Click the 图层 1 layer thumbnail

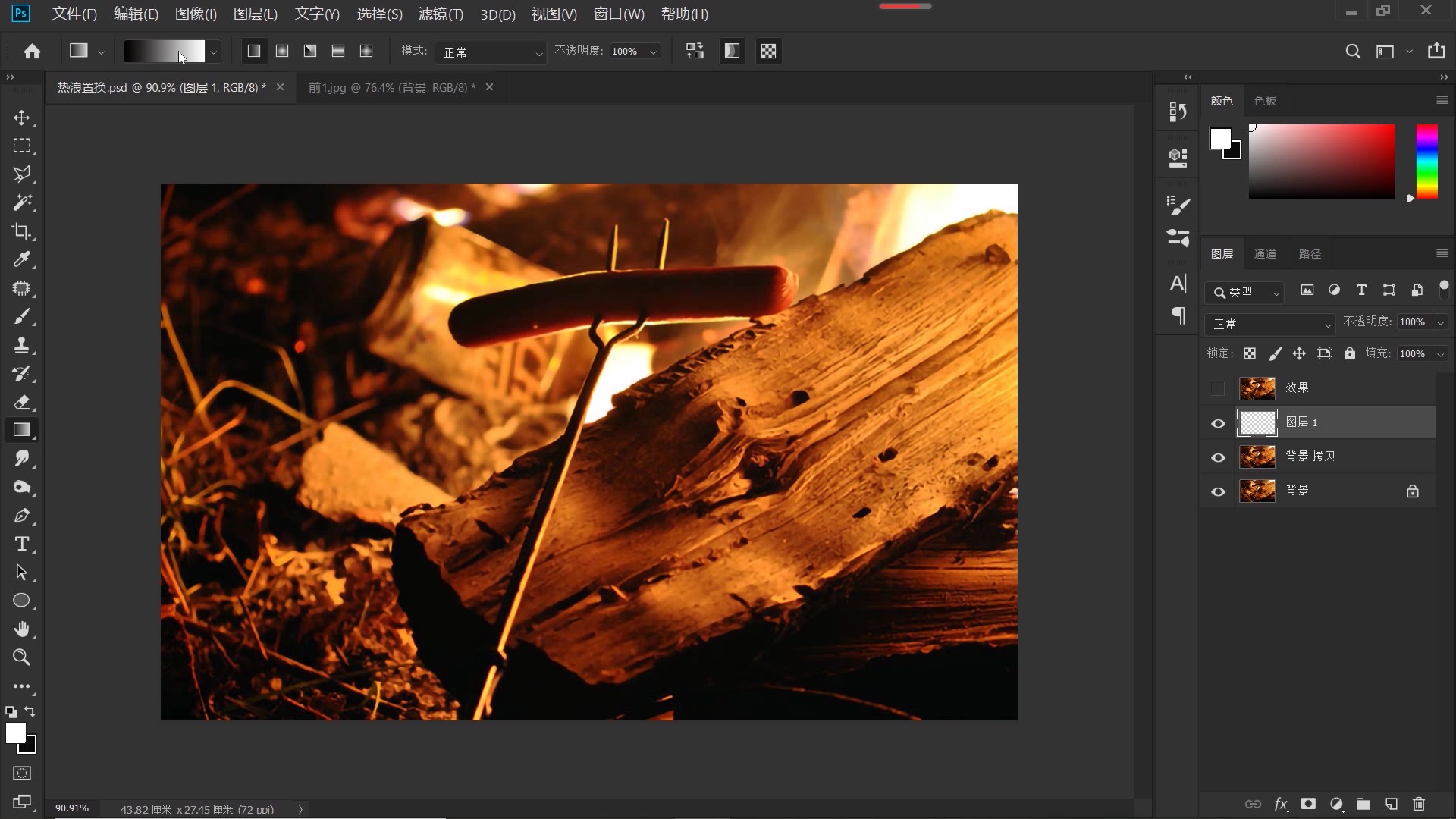pos(1257,422)
